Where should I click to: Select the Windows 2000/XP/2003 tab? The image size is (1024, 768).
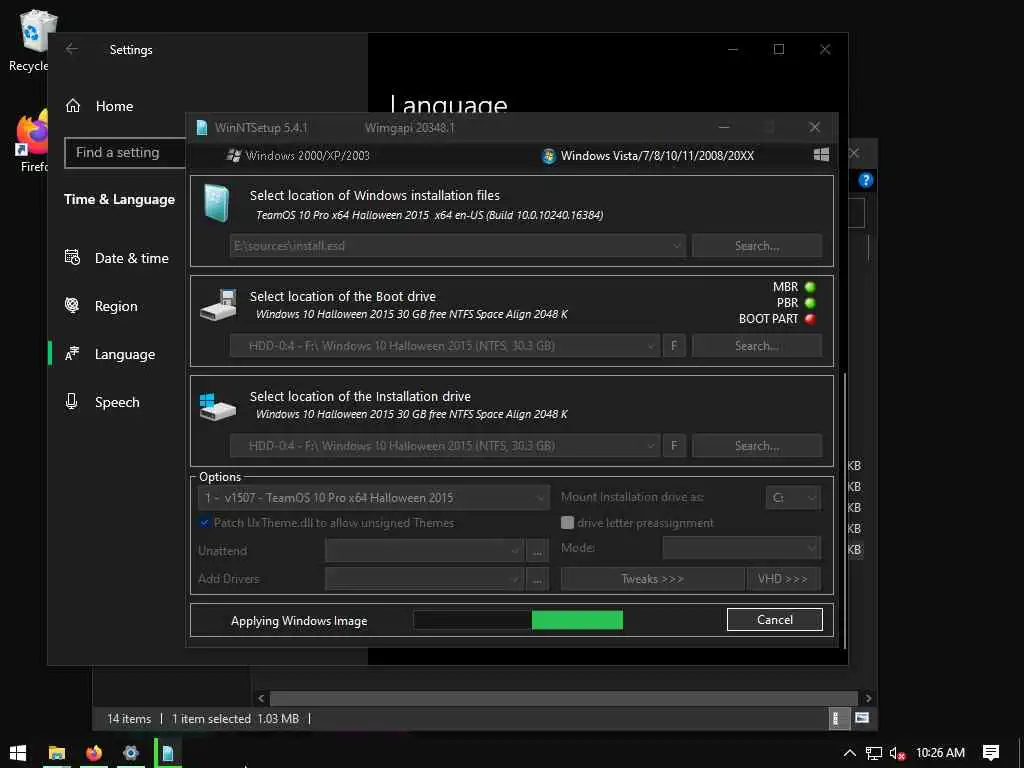pos(298,155)
